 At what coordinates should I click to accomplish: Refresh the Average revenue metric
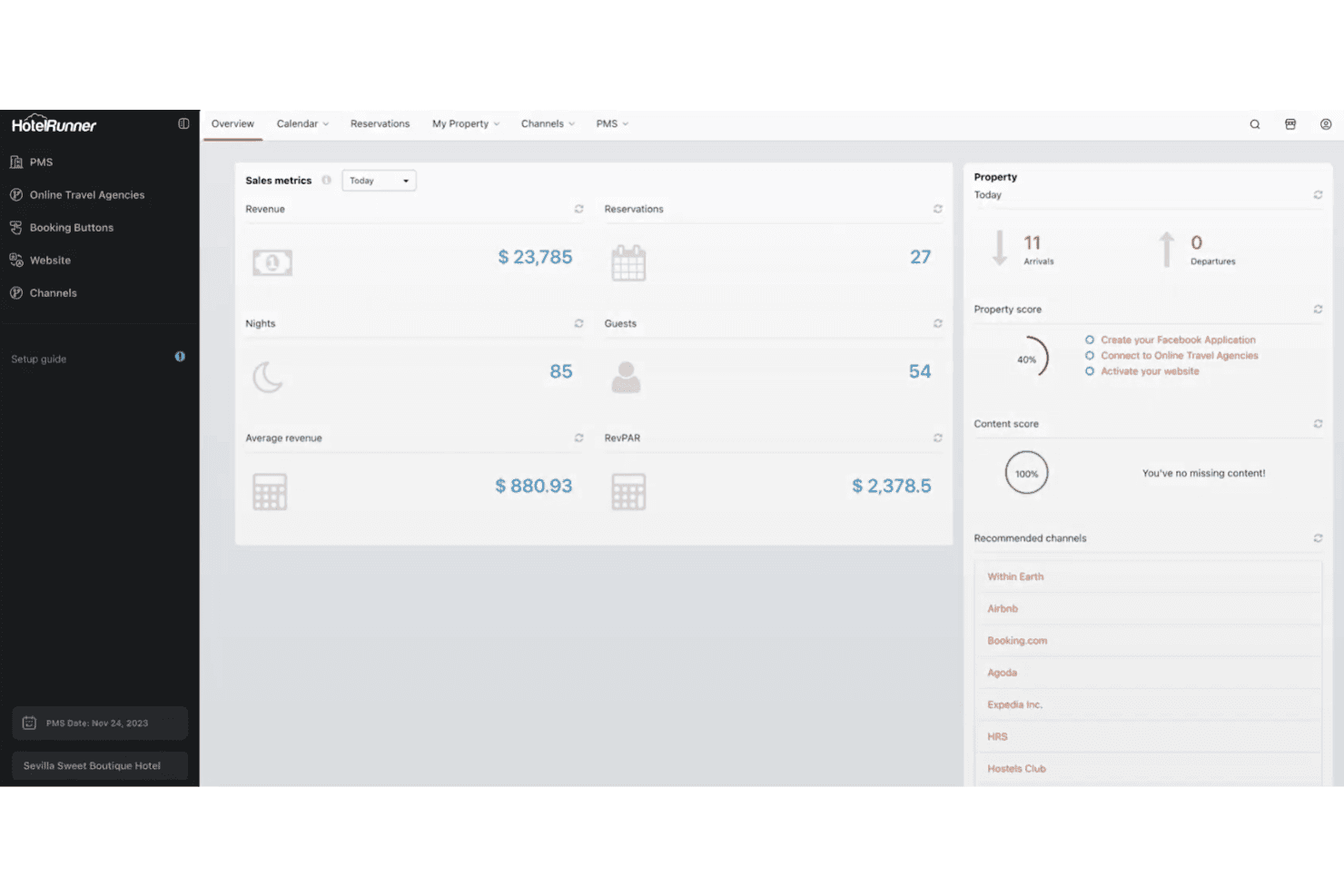pyautogui.click(x=578, y=438)
